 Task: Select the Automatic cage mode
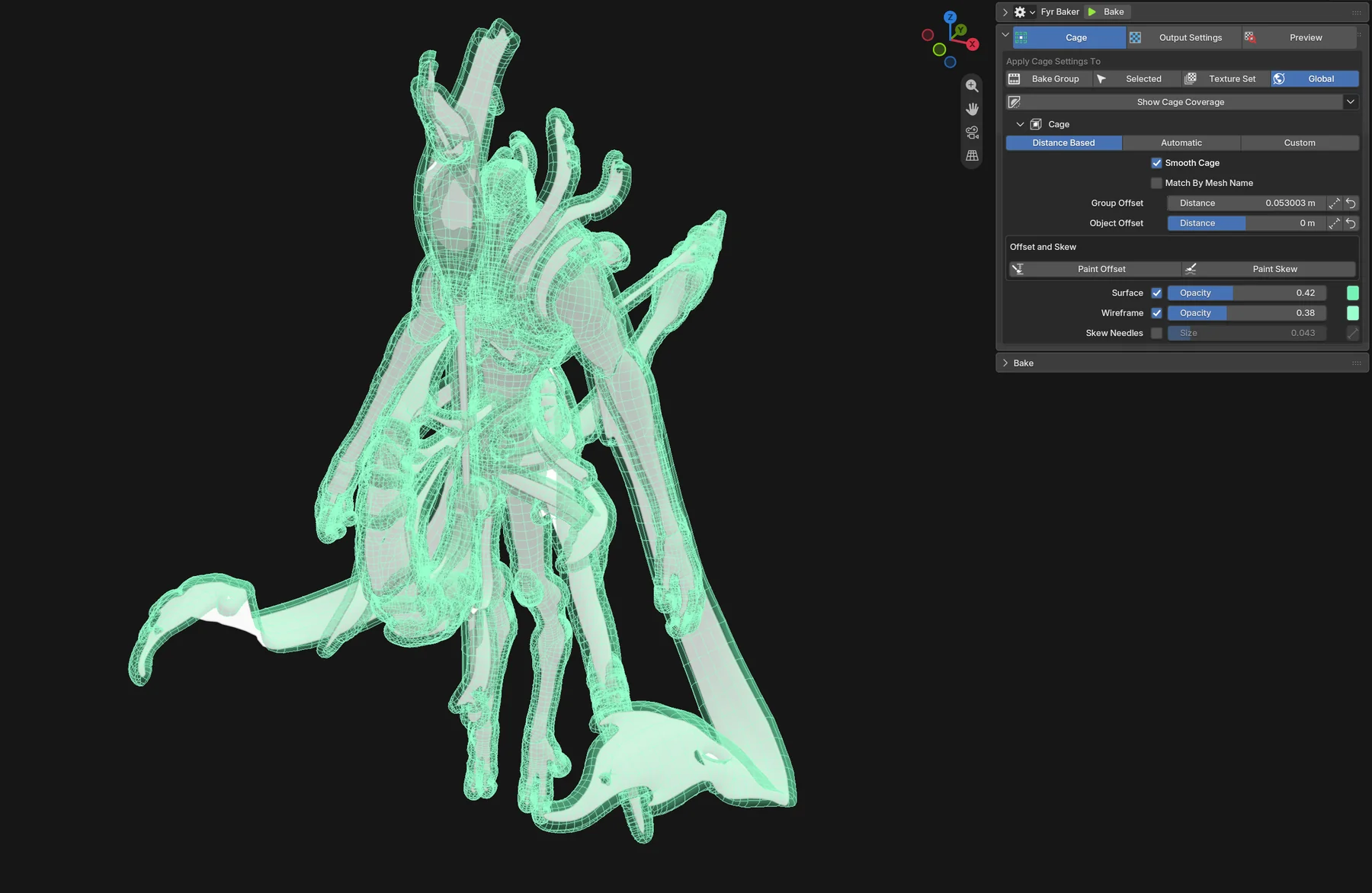point(1181,143)
